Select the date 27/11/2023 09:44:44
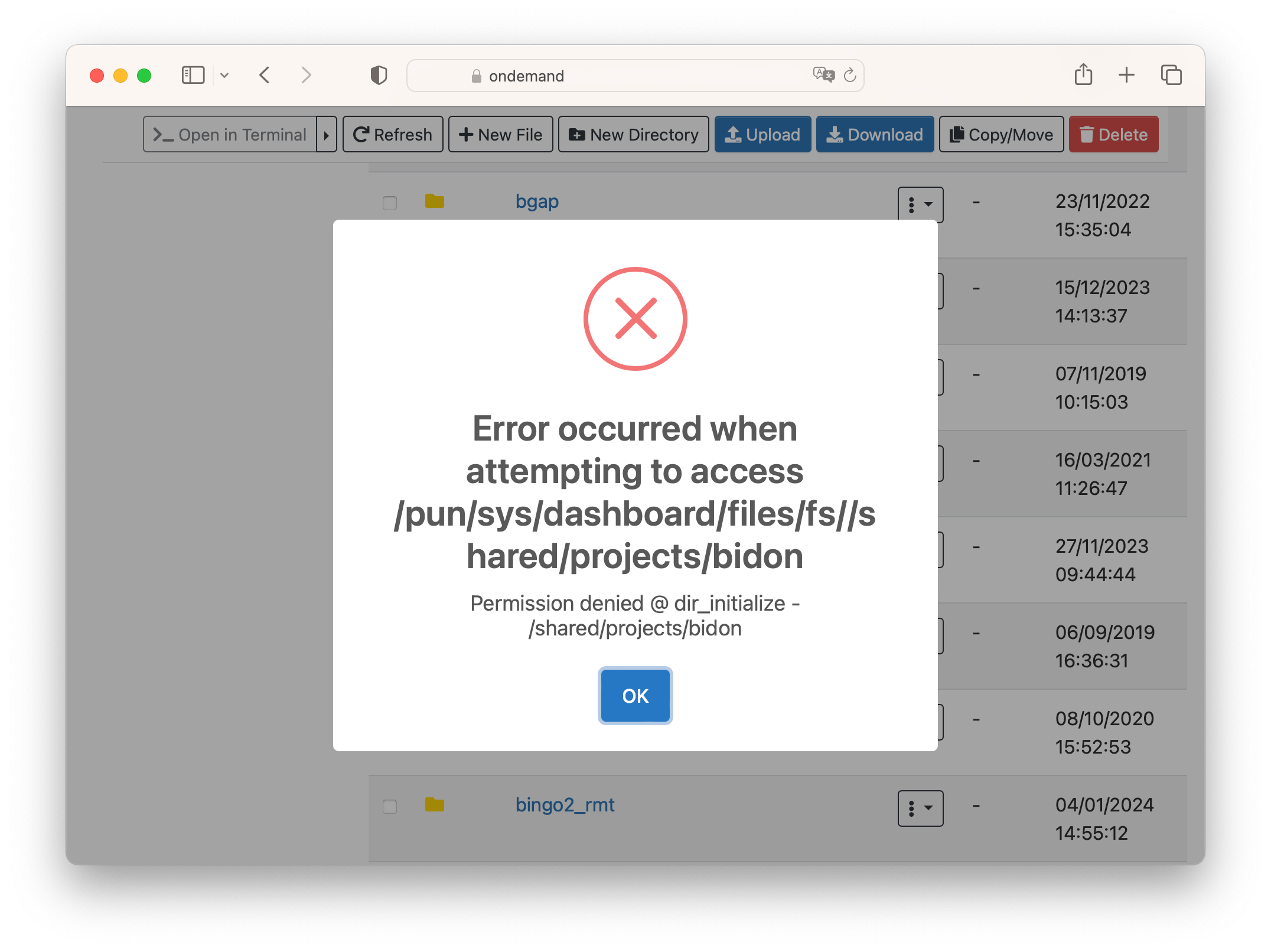 [1101, 560]
